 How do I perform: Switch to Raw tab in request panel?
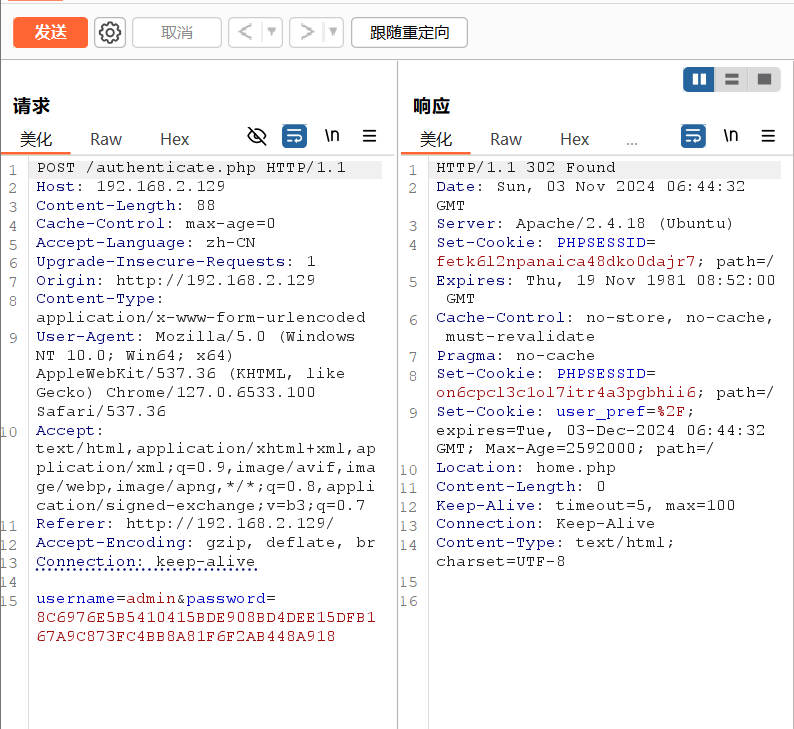[106, 139]
